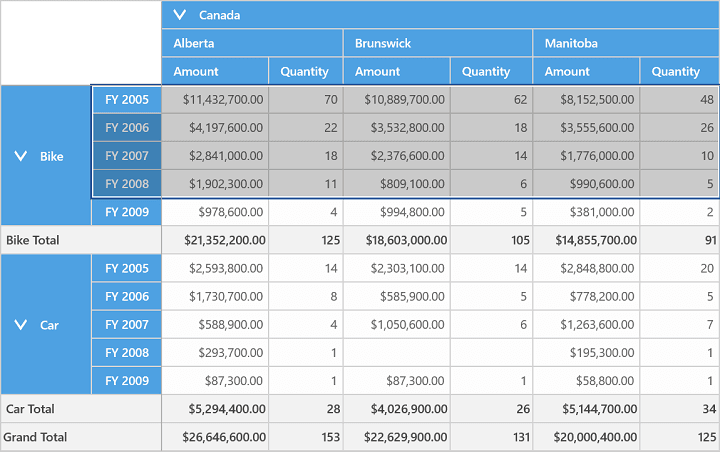Collapse the Car row group chevron
Viewport: 720px width, 452px height.
click(21, 325)
